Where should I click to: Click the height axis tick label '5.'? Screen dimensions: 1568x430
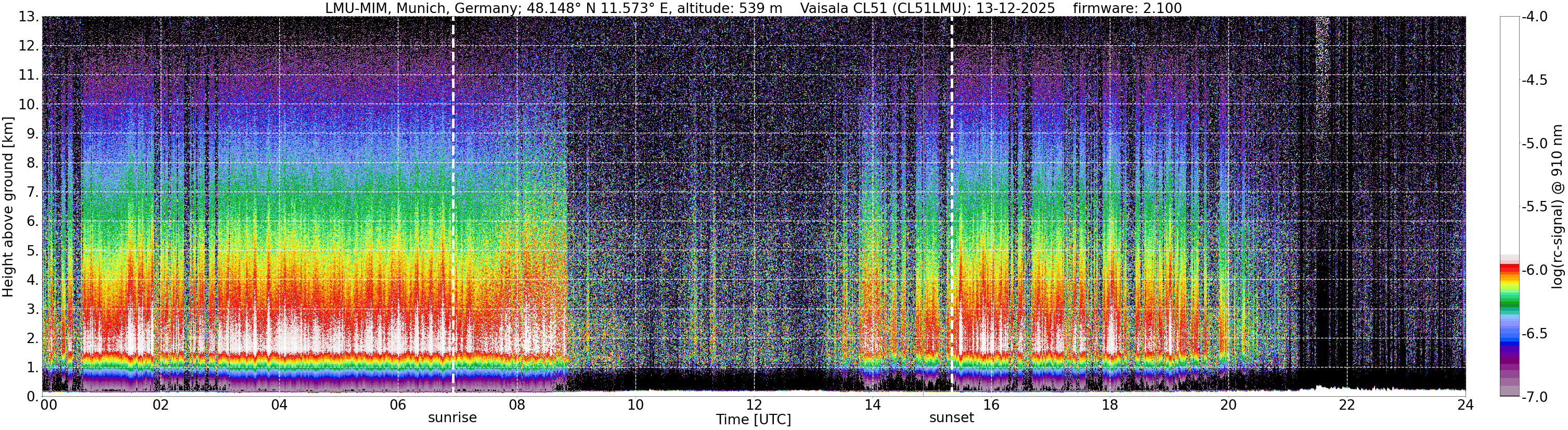pos(33,251)
